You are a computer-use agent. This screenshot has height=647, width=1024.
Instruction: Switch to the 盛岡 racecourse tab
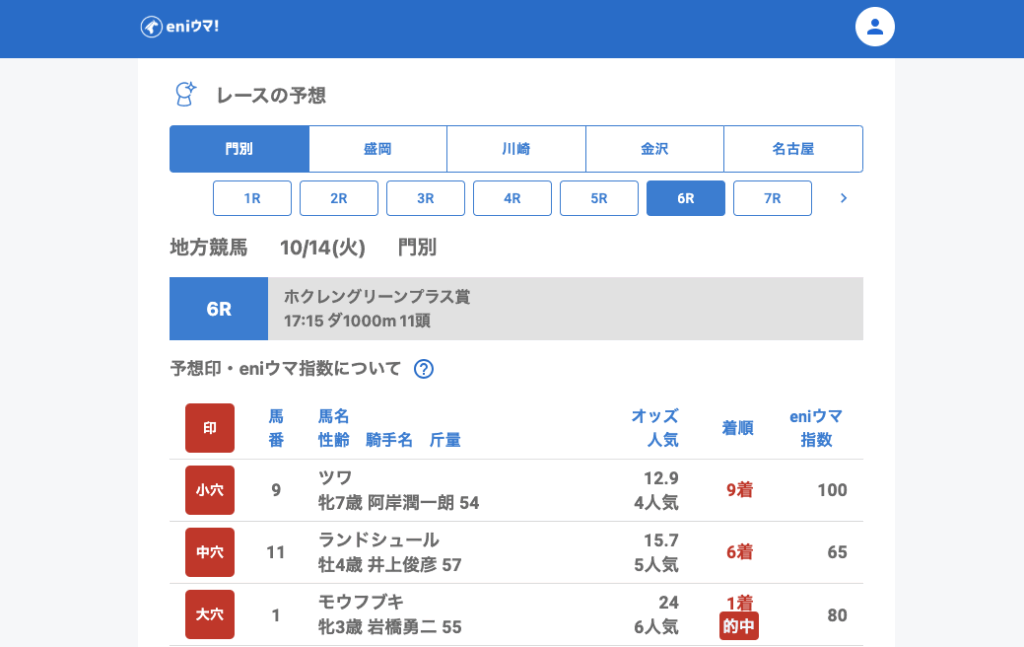click(x=377, y=149)
